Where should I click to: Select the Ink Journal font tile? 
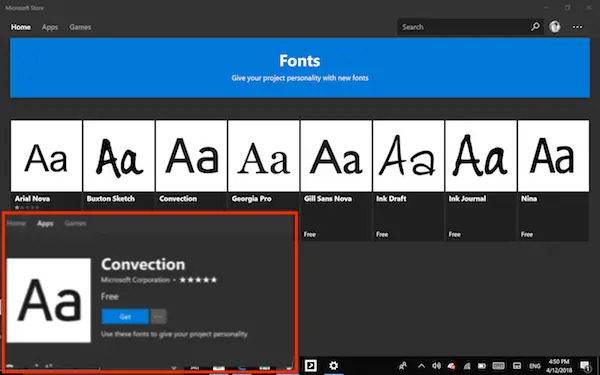pos(481,181)
